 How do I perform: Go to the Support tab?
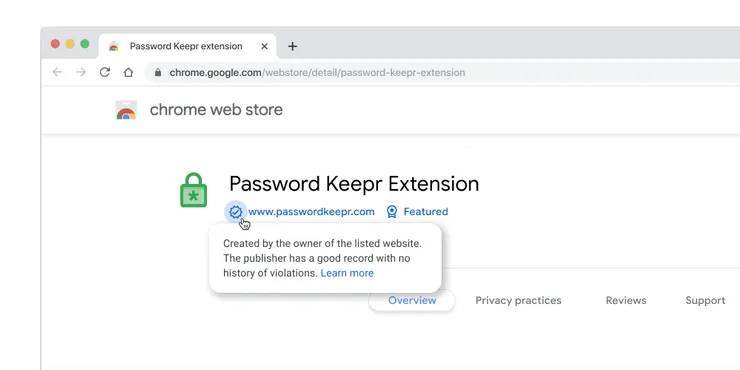[705, 301]
